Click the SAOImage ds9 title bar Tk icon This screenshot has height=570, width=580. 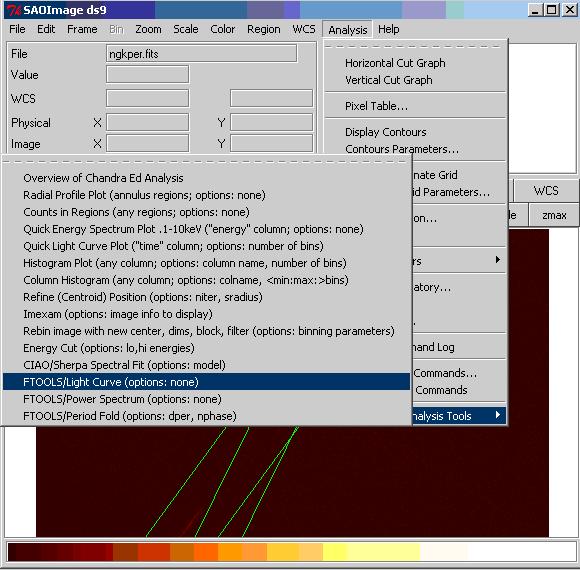[13, 10]
